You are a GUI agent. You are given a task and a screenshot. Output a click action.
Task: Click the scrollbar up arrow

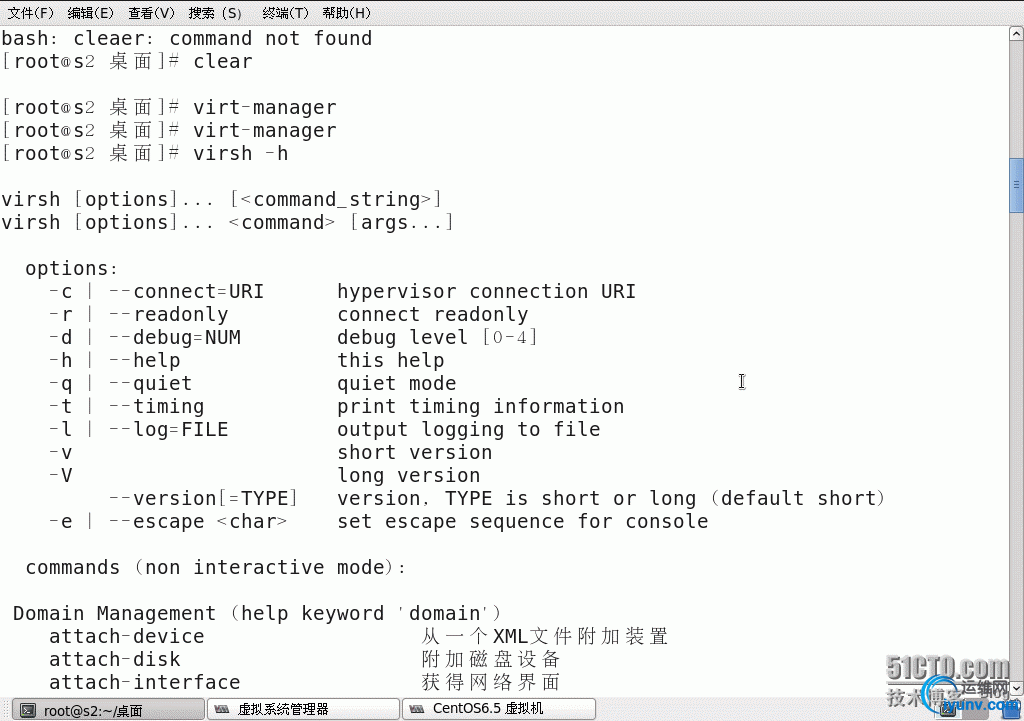(1016, 35)
